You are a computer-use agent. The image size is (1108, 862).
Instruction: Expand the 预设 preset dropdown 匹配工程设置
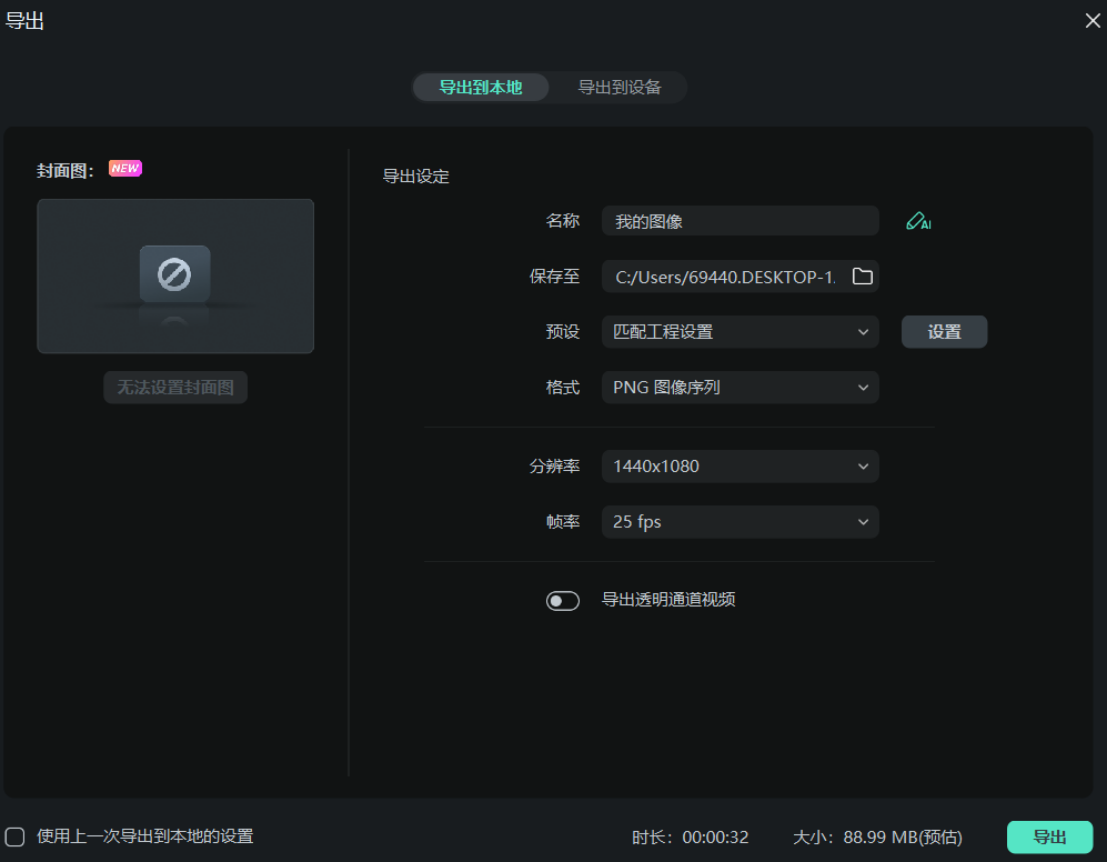click(740, 331)
